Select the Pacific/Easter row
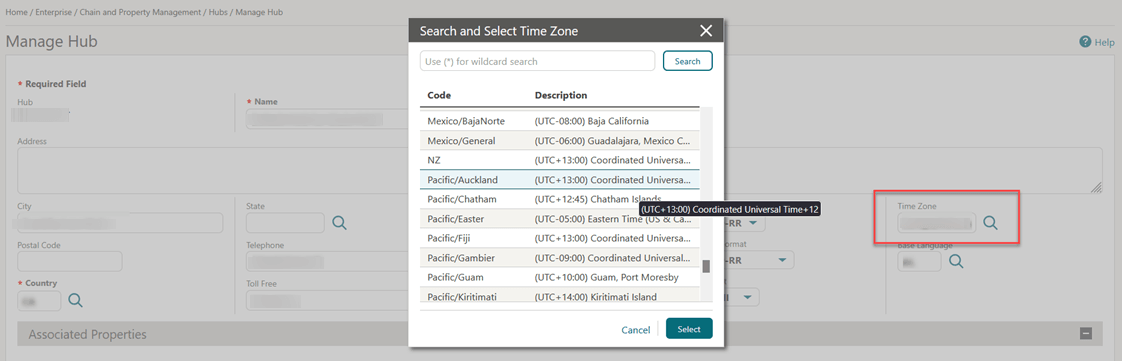 tap(560, 218)
